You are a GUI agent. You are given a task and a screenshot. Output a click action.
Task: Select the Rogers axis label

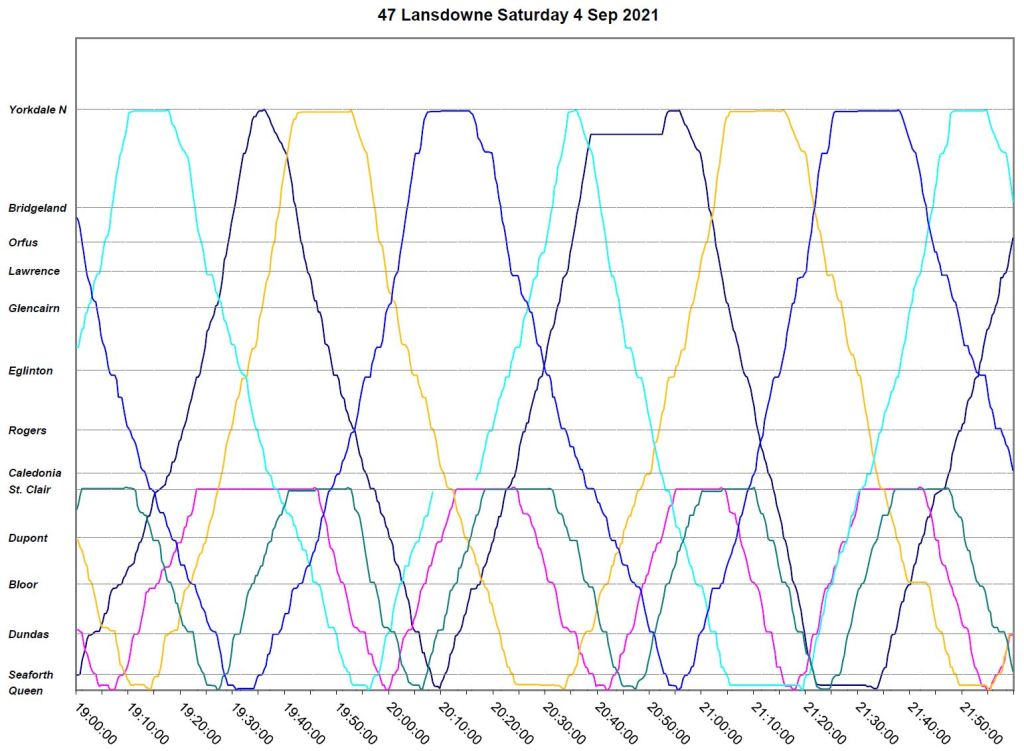click(x=27, y=431)
